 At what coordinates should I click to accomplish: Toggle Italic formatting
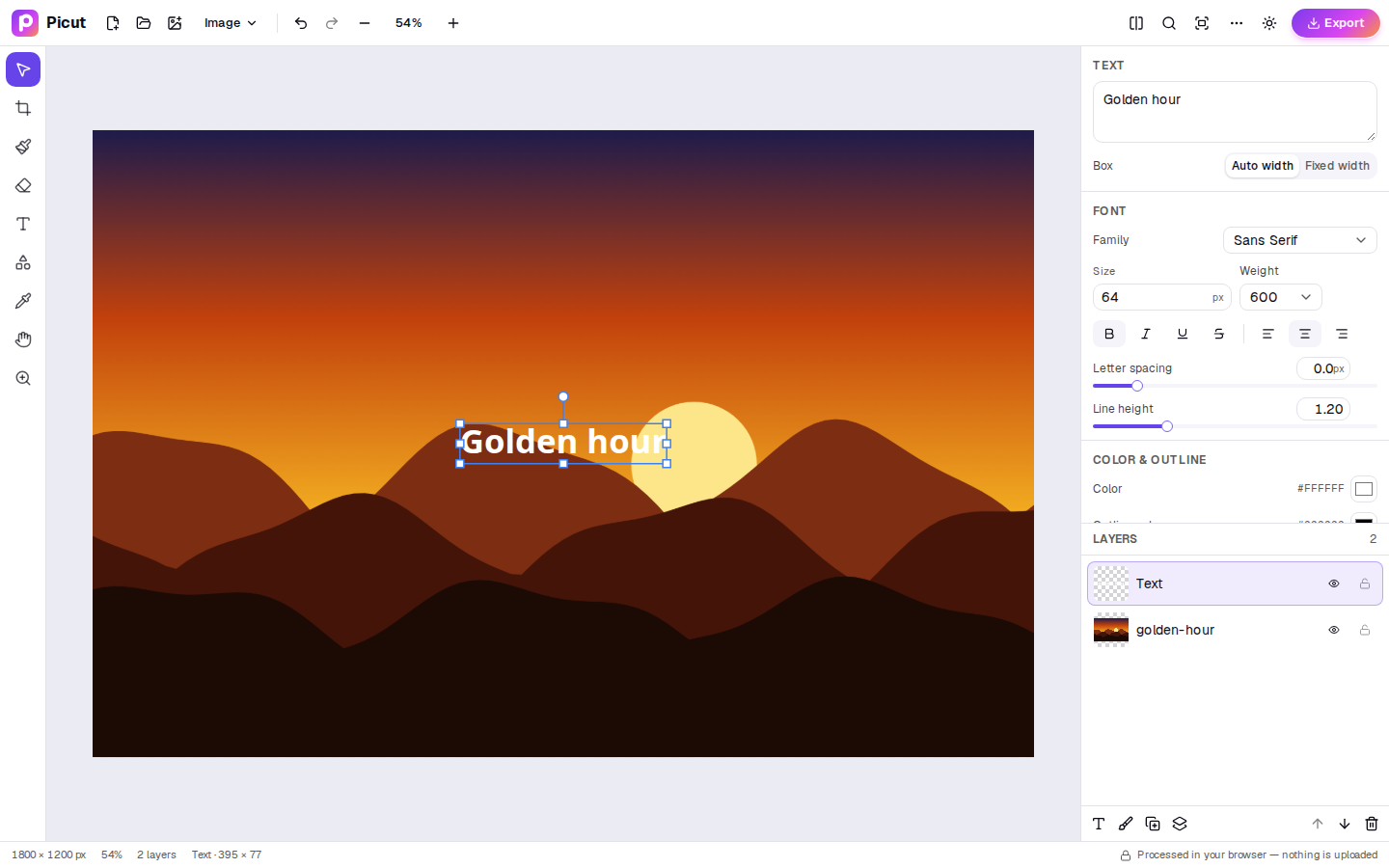[x=1146, y=334]
